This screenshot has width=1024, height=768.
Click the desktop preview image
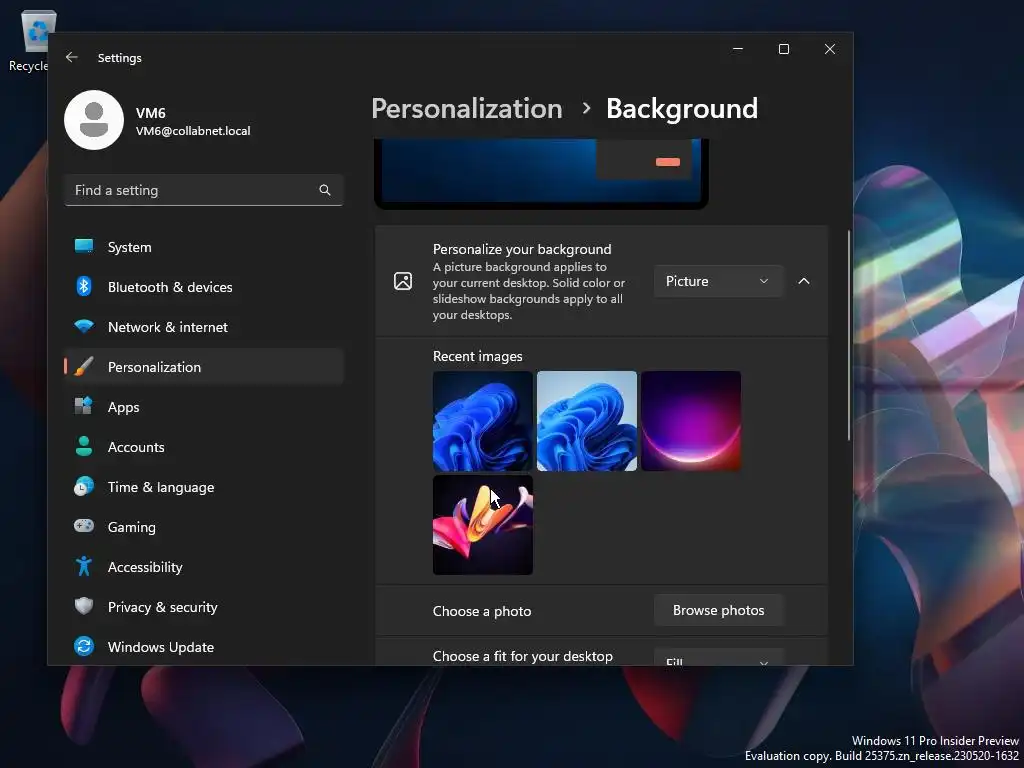pyautogui.click(x=541, y=172)
